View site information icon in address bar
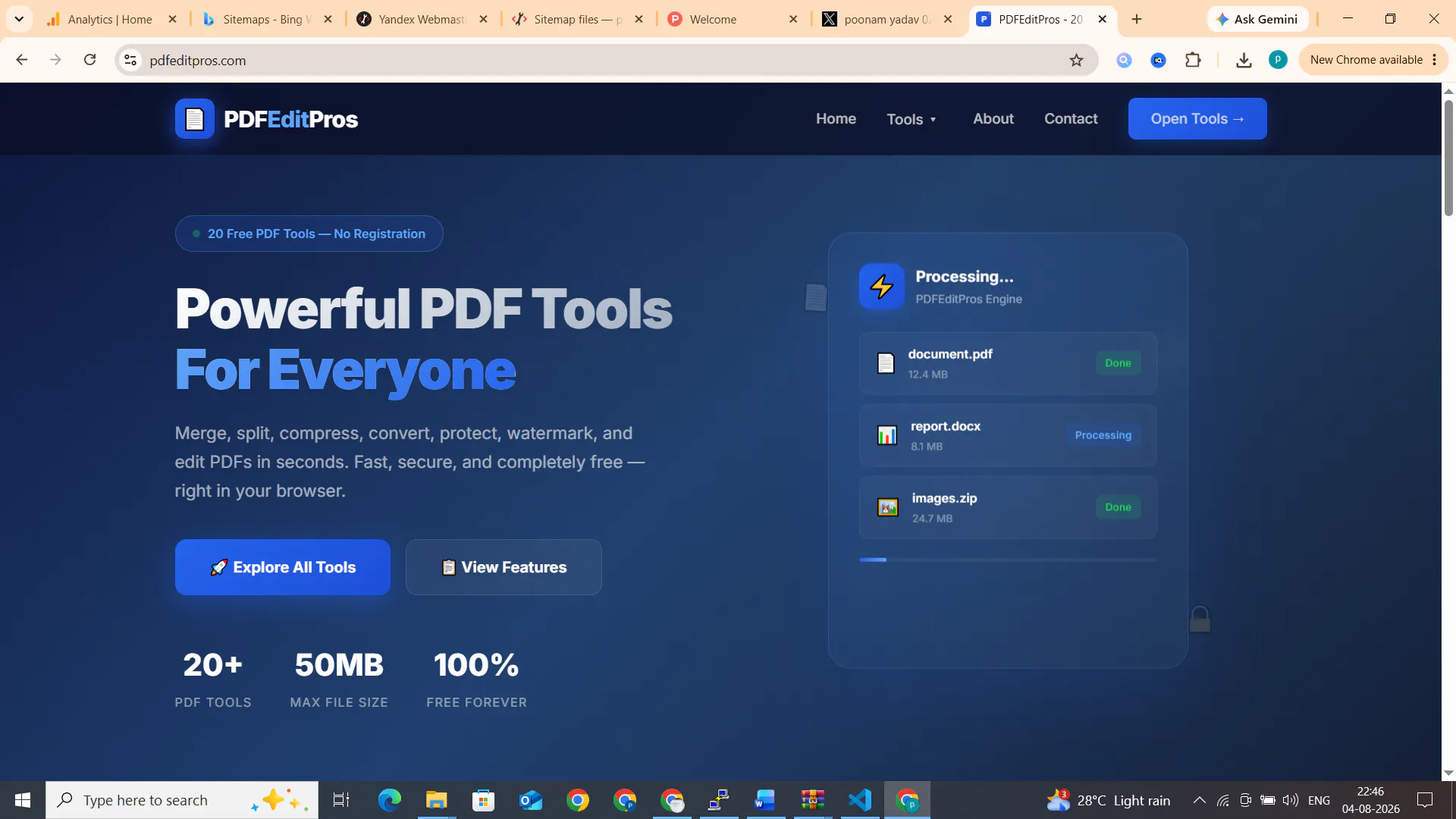The height and width of the screenshot is (819, 1456). [x=130, y=60]
